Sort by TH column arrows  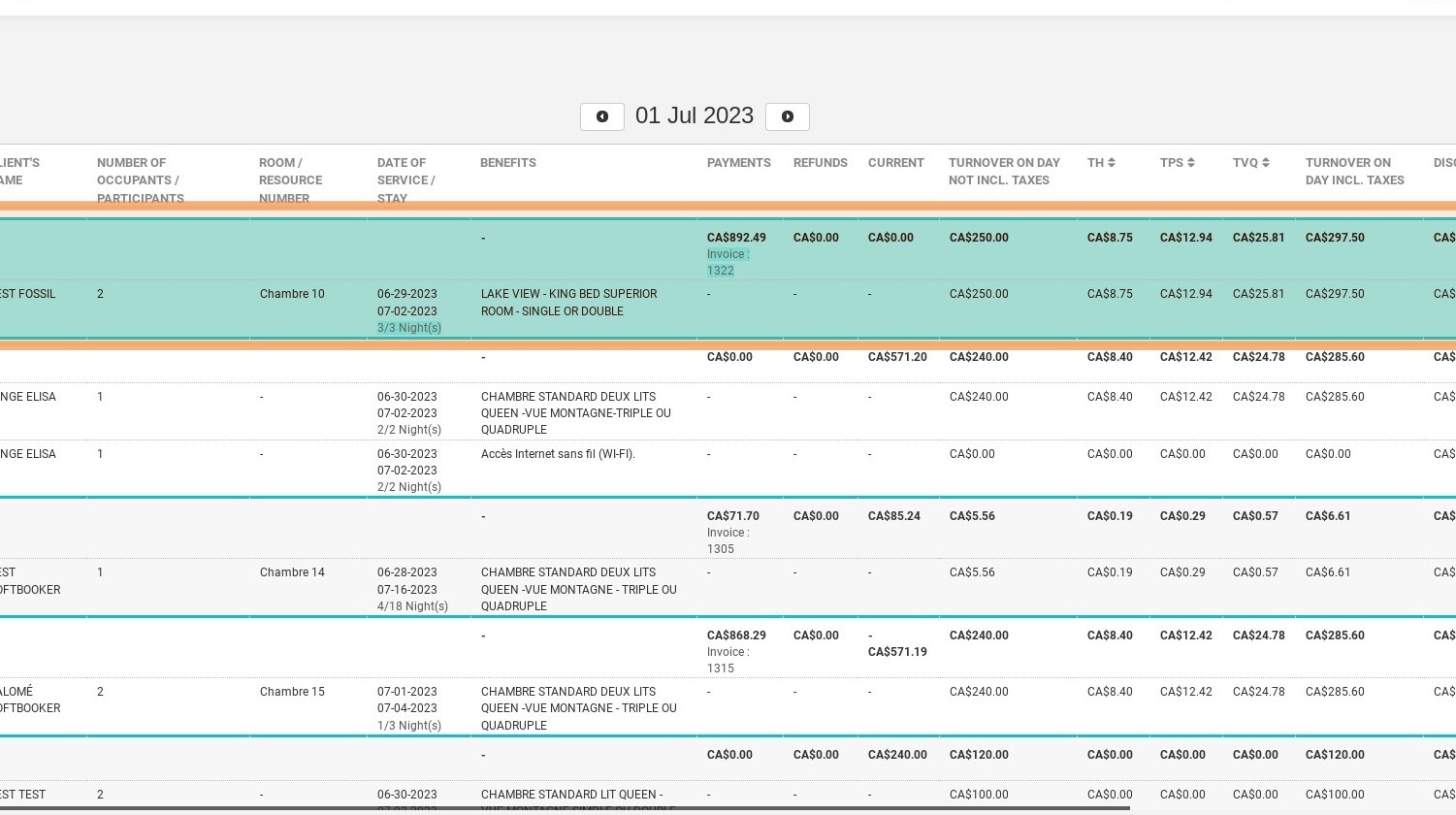(x=1112, y=163)
